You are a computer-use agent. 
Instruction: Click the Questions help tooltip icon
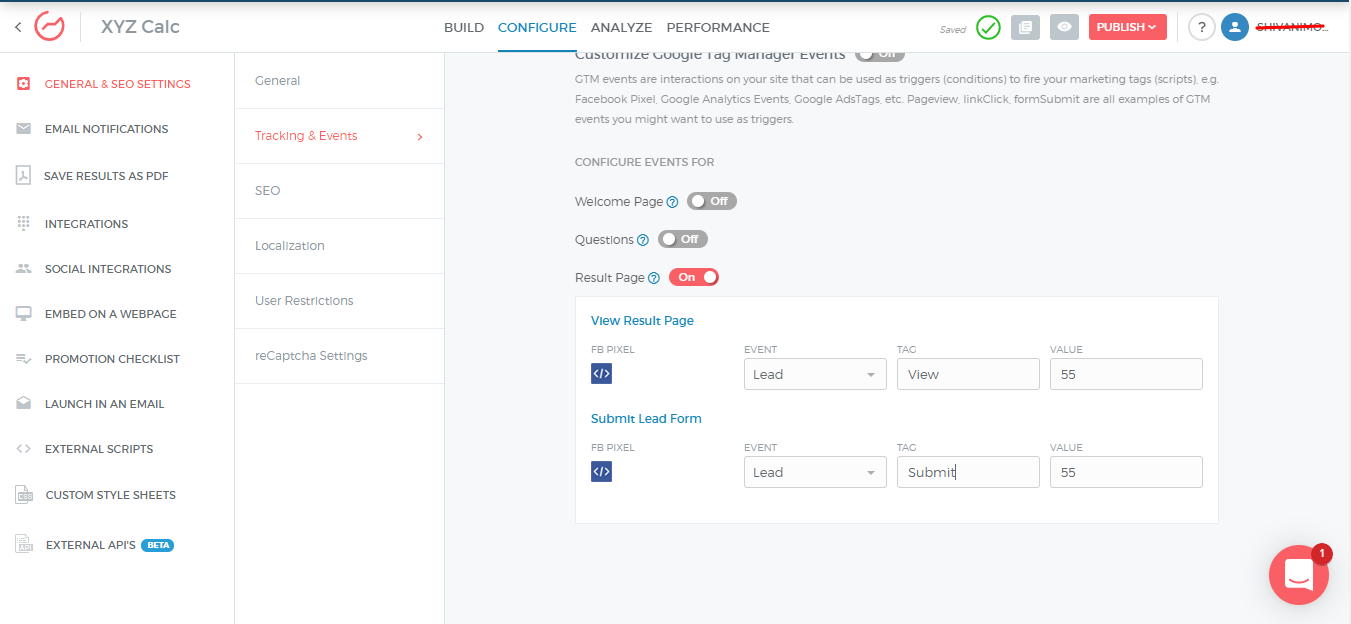(643, 240)
